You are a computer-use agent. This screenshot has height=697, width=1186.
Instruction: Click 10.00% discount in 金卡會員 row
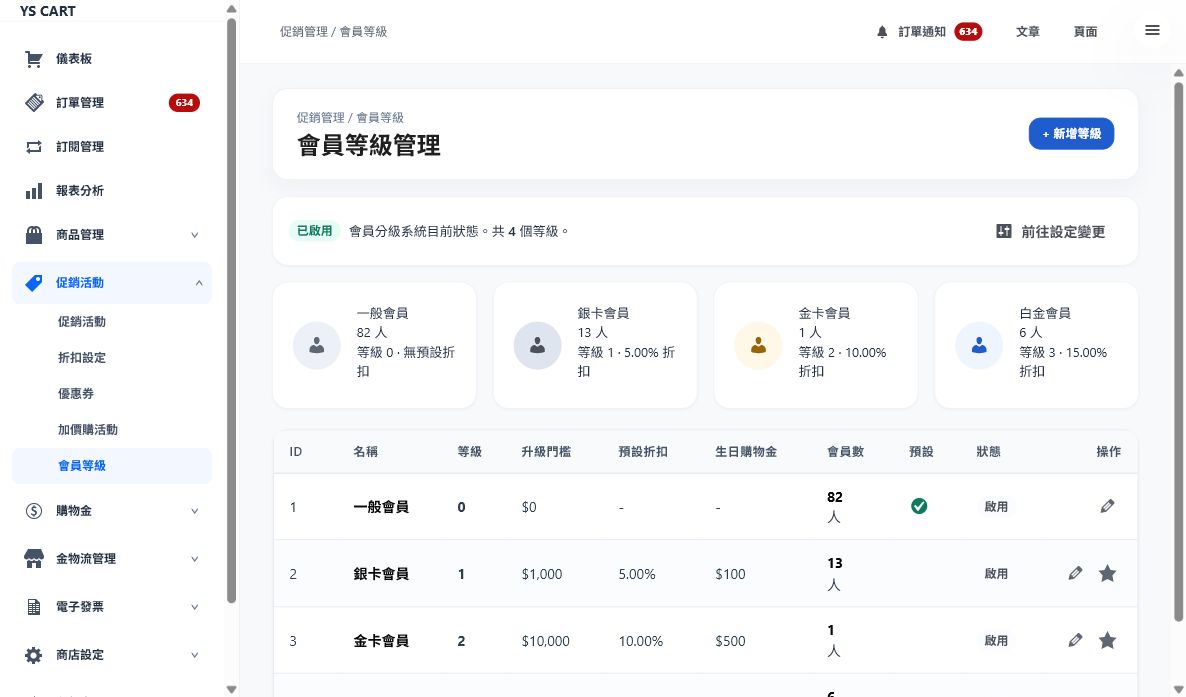tap(641, 641)
